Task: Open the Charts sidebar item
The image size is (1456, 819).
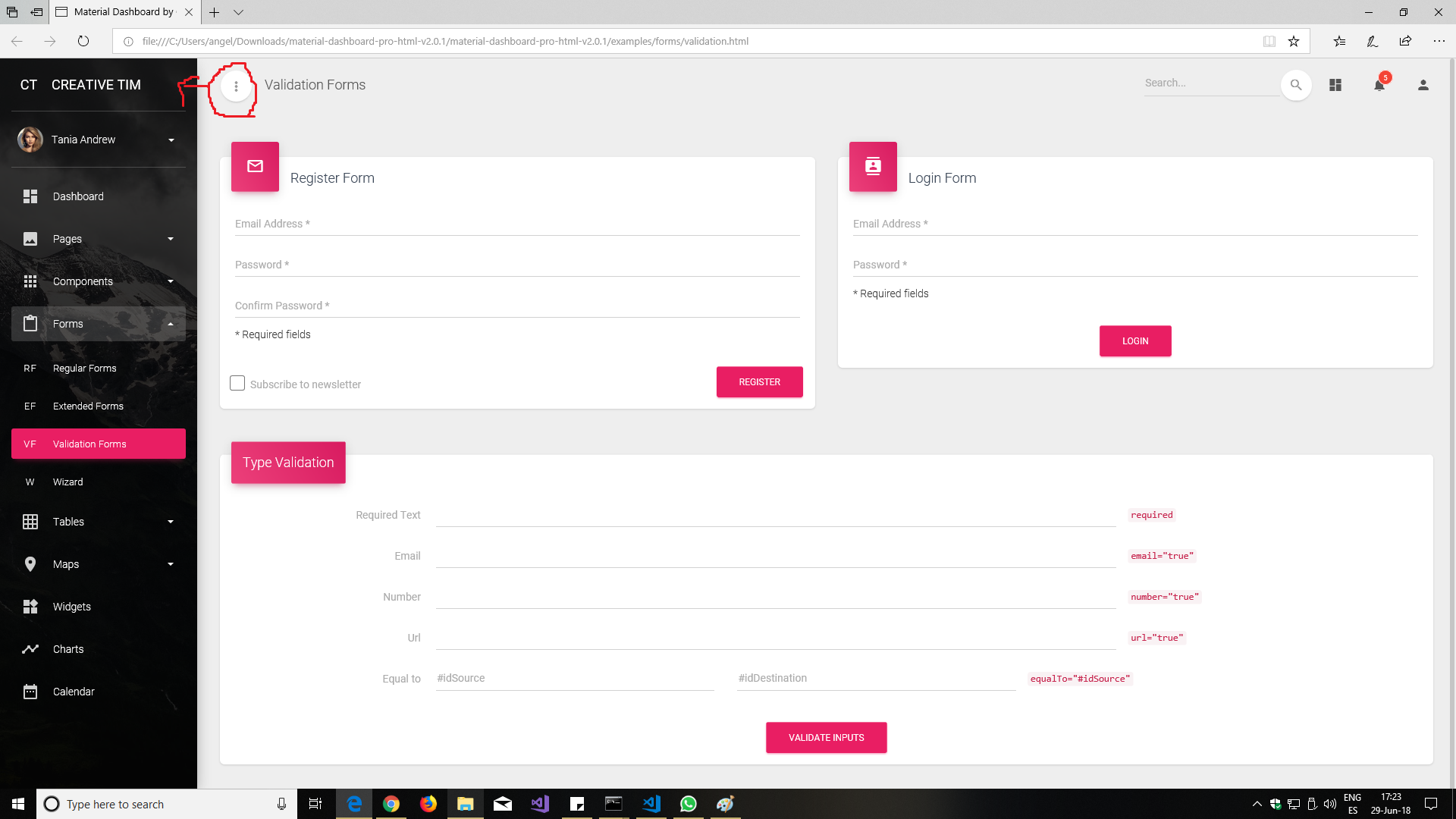Action: point(68,649)
